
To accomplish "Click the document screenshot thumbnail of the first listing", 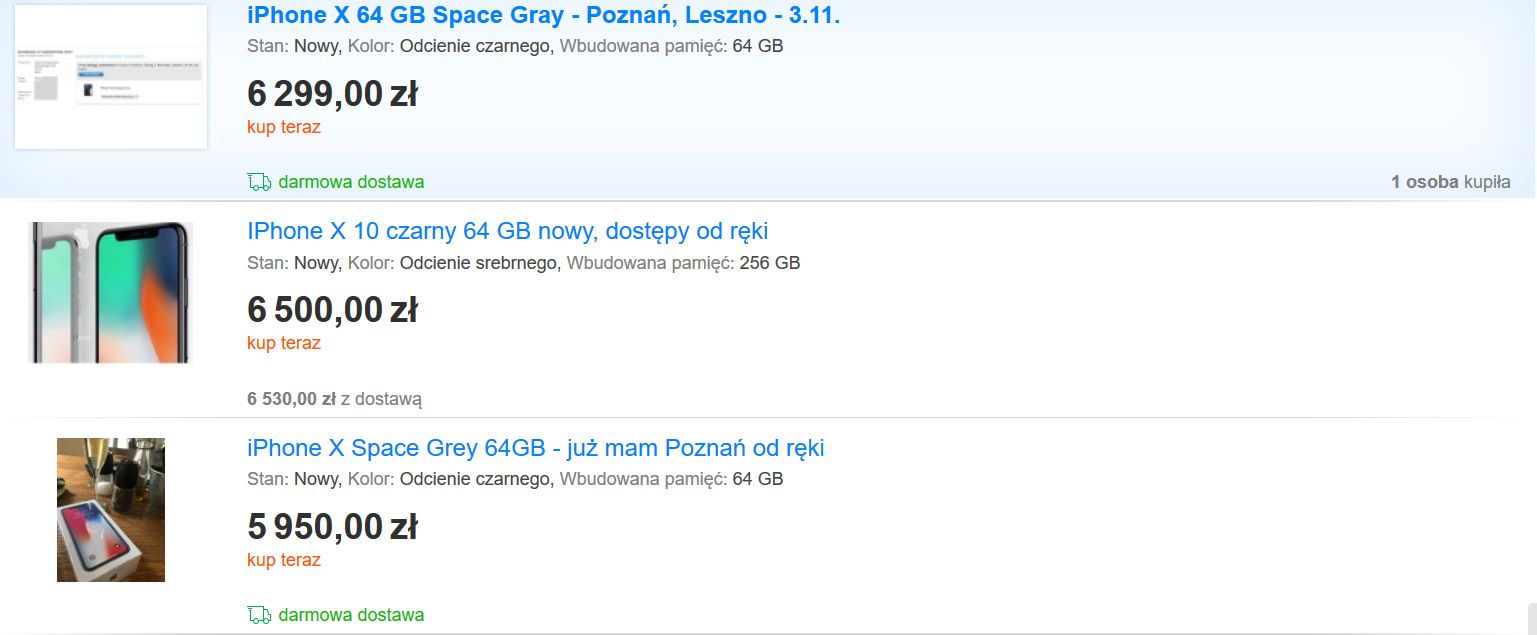I will click(x=111, y=77).
